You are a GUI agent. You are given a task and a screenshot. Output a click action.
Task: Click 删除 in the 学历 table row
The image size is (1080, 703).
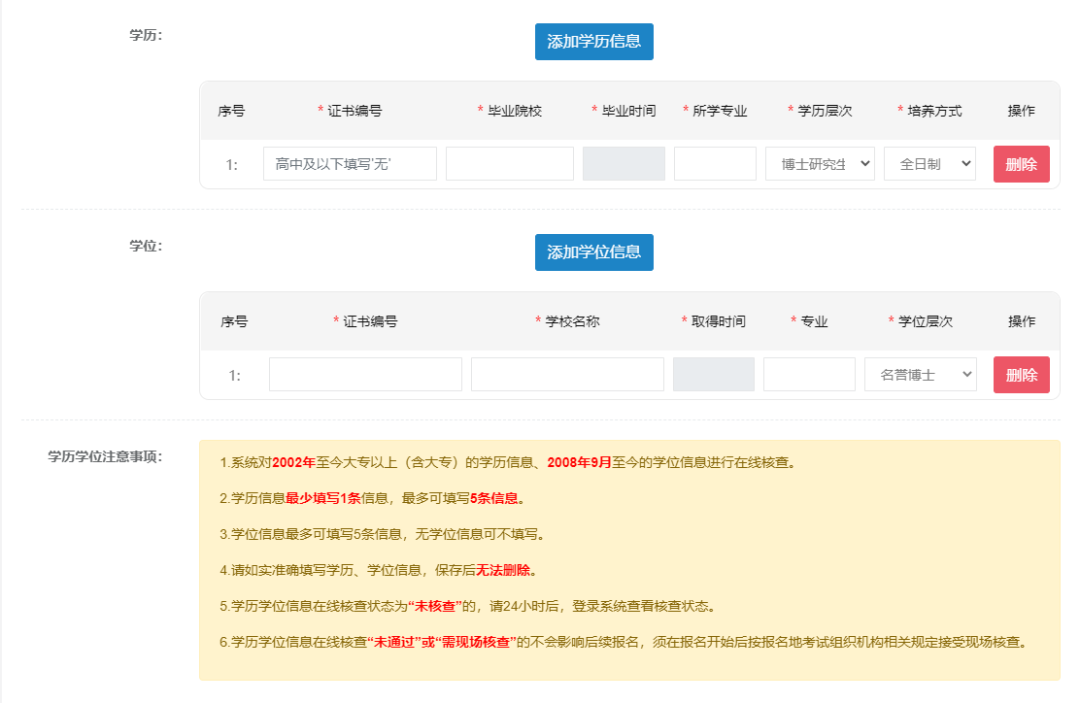point(1021,163)
